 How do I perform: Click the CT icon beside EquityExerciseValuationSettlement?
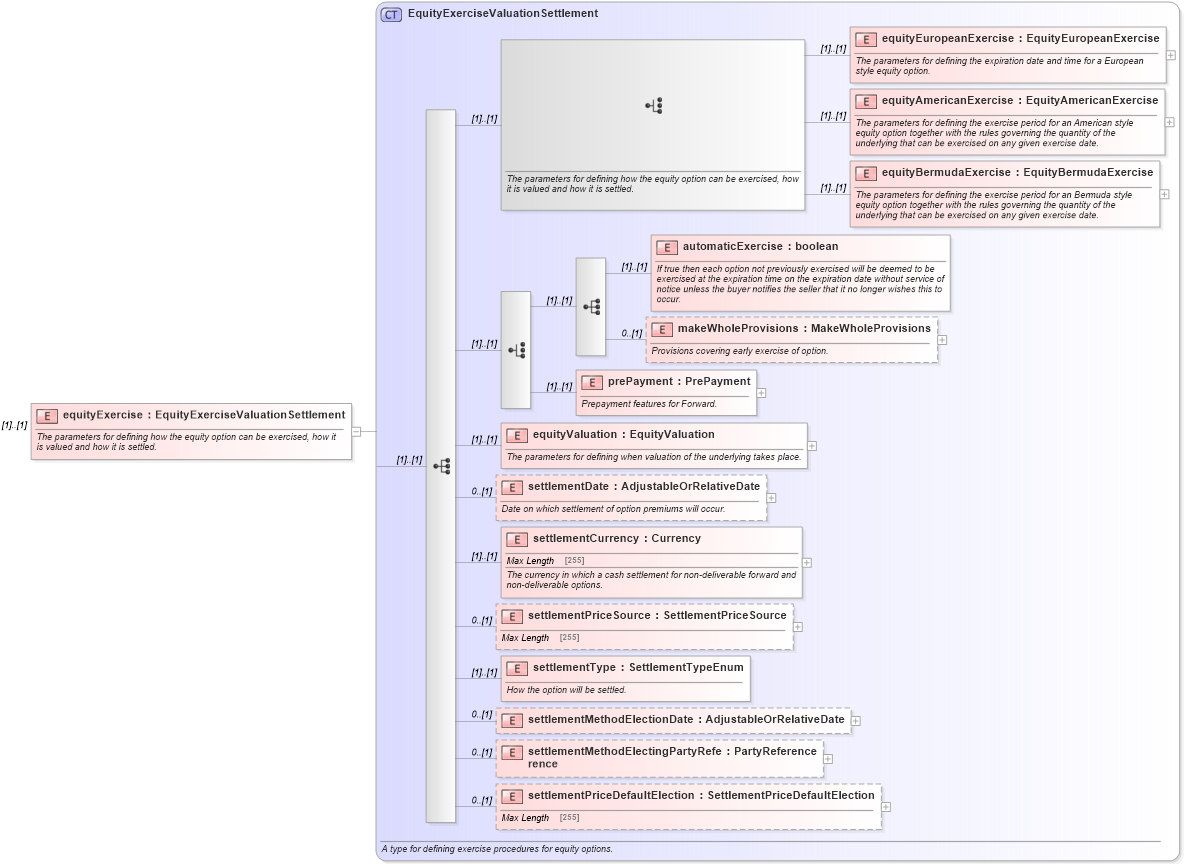point(391,14)
